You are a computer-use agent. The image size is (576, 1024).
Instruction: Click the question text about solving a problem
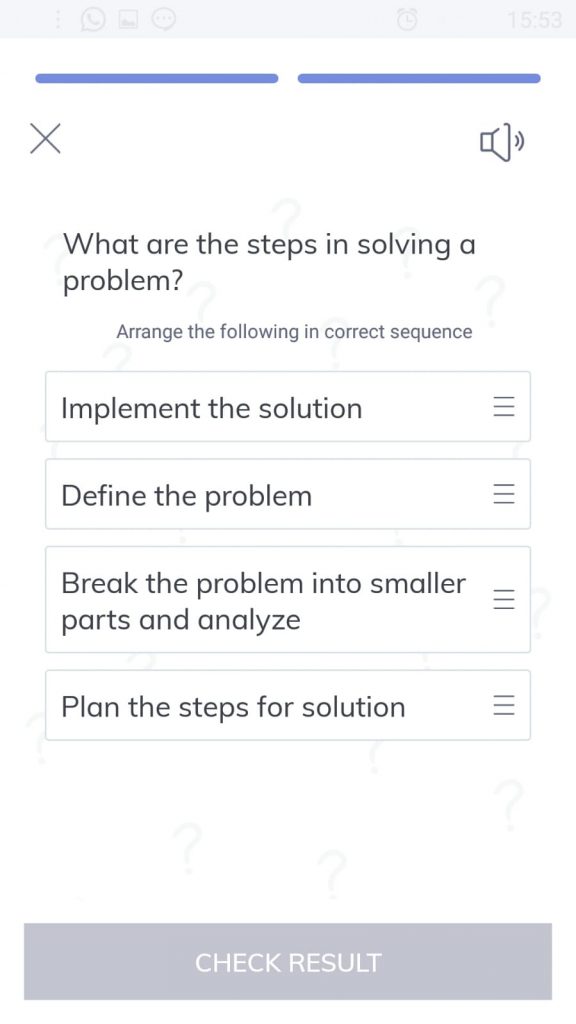[269, 263]
